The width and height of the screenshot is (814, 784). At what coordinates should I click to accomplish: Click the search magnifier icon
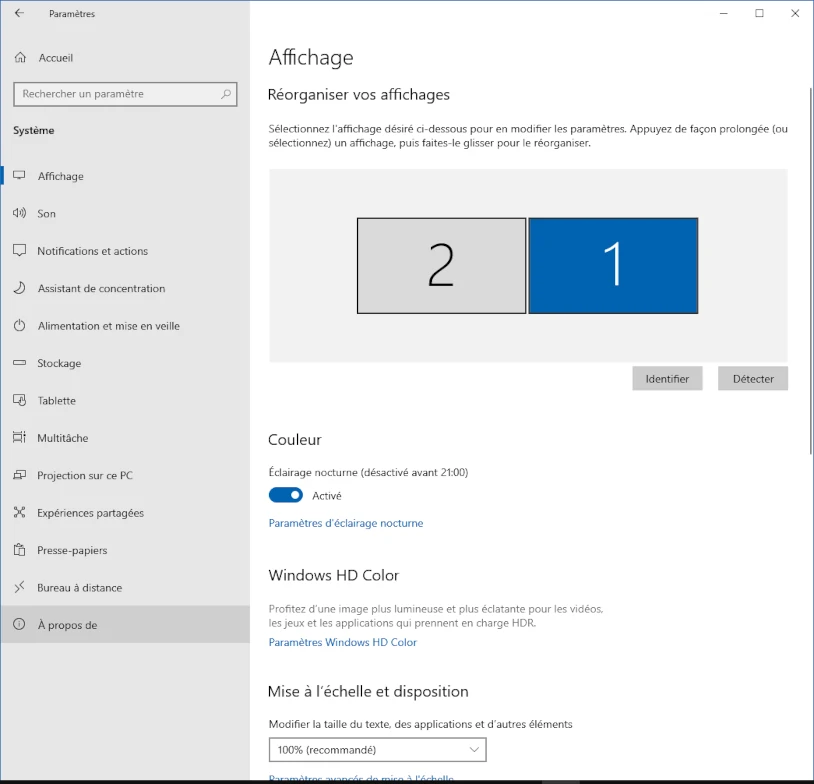point(227,94)
